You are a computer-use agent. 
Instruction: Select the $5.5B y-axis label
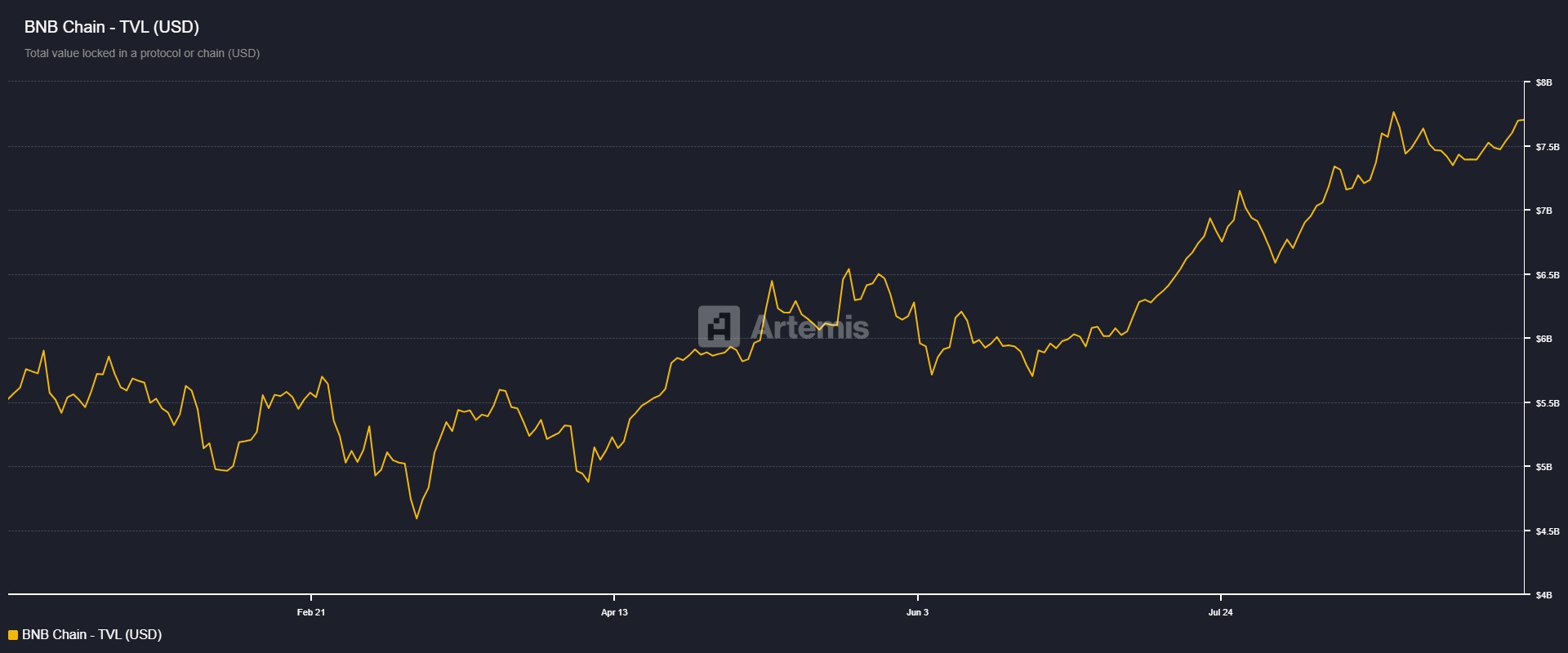pos(1547,403)
